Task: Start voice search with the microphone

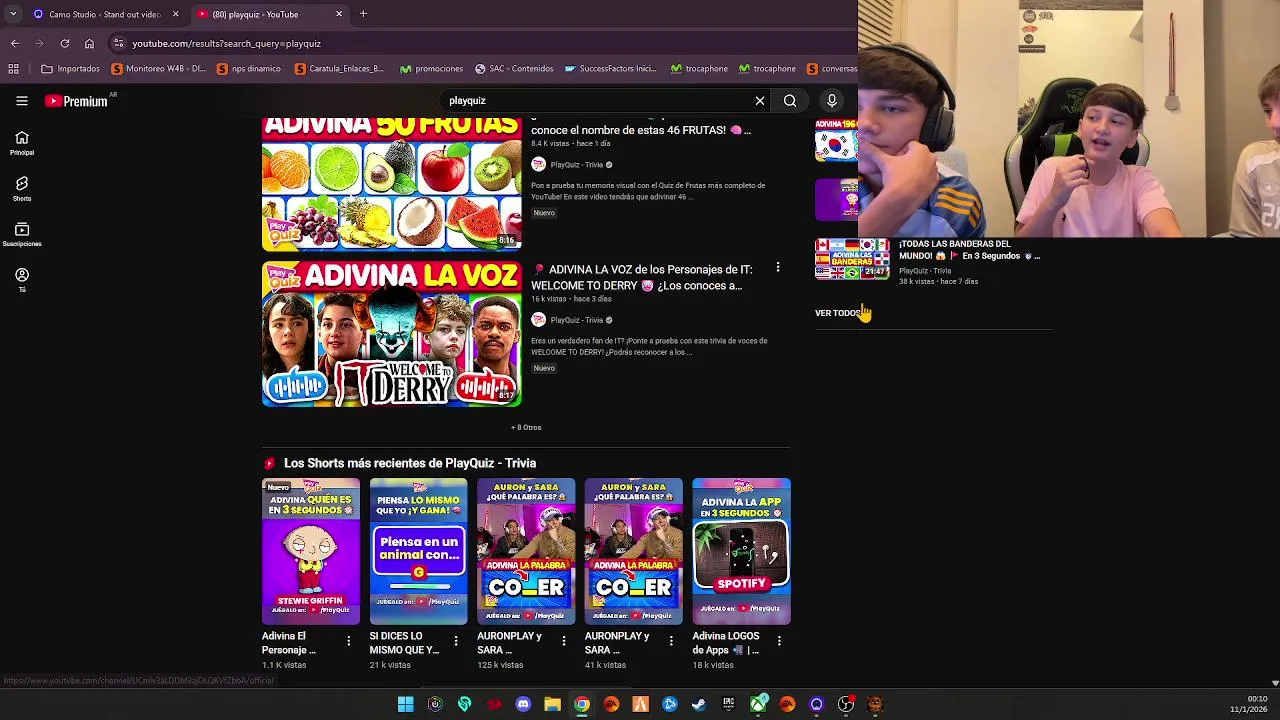Action: tap(831, 101)
